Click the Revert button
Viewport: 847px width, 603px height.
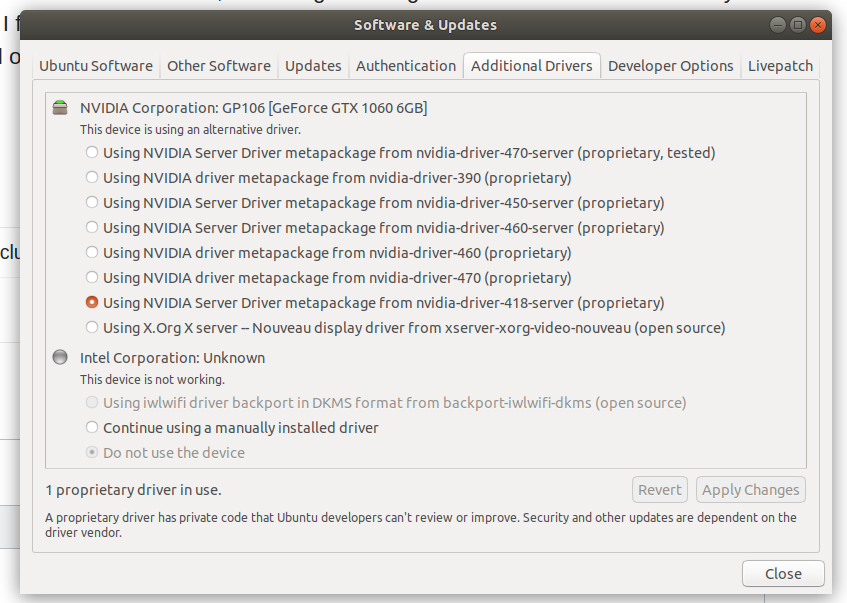pos(660,490)
